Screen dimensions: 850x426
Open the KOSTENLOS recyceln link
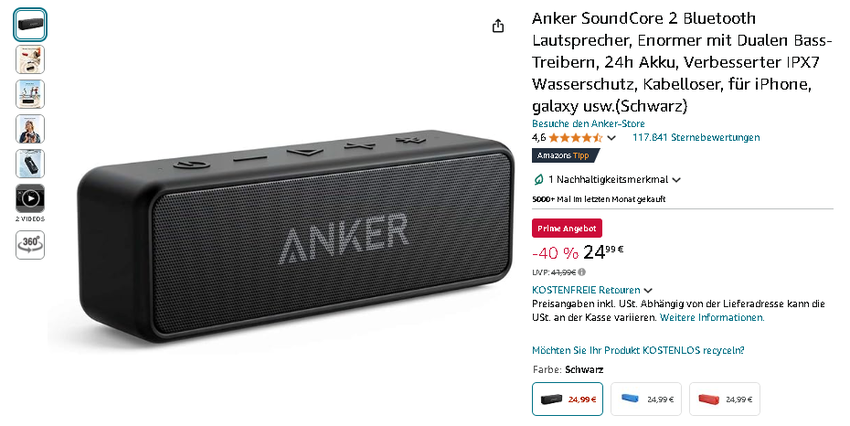point(638,350)
